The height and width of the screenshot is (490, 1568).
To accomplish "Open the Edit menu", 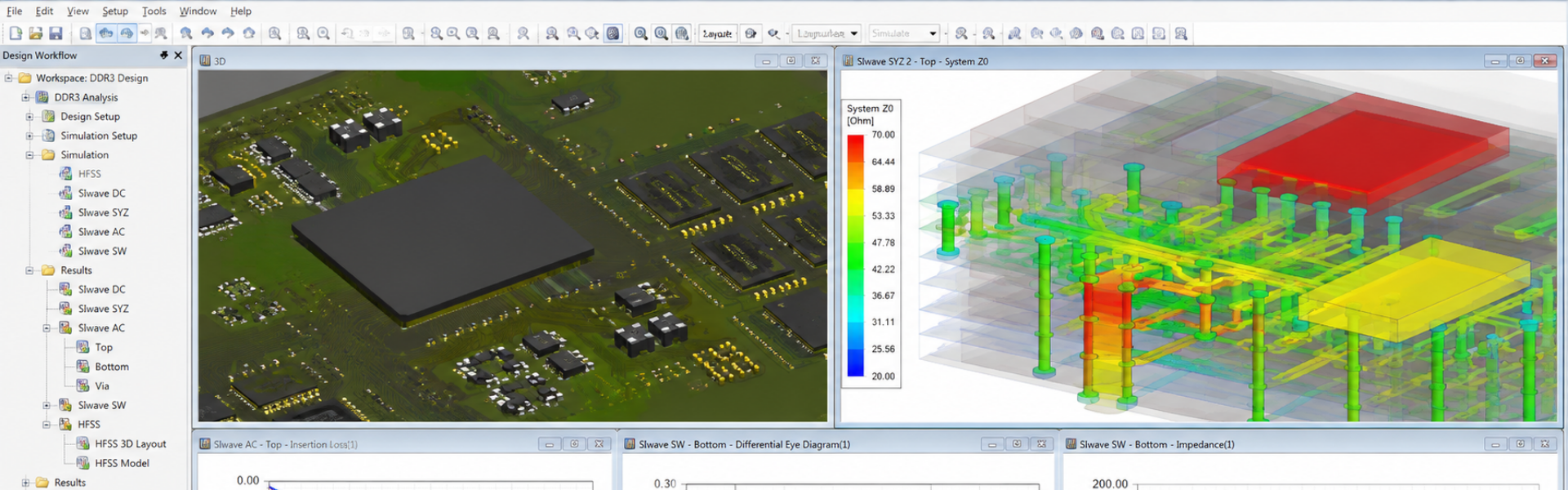I will pyautogui.click(x=44, y=11).
